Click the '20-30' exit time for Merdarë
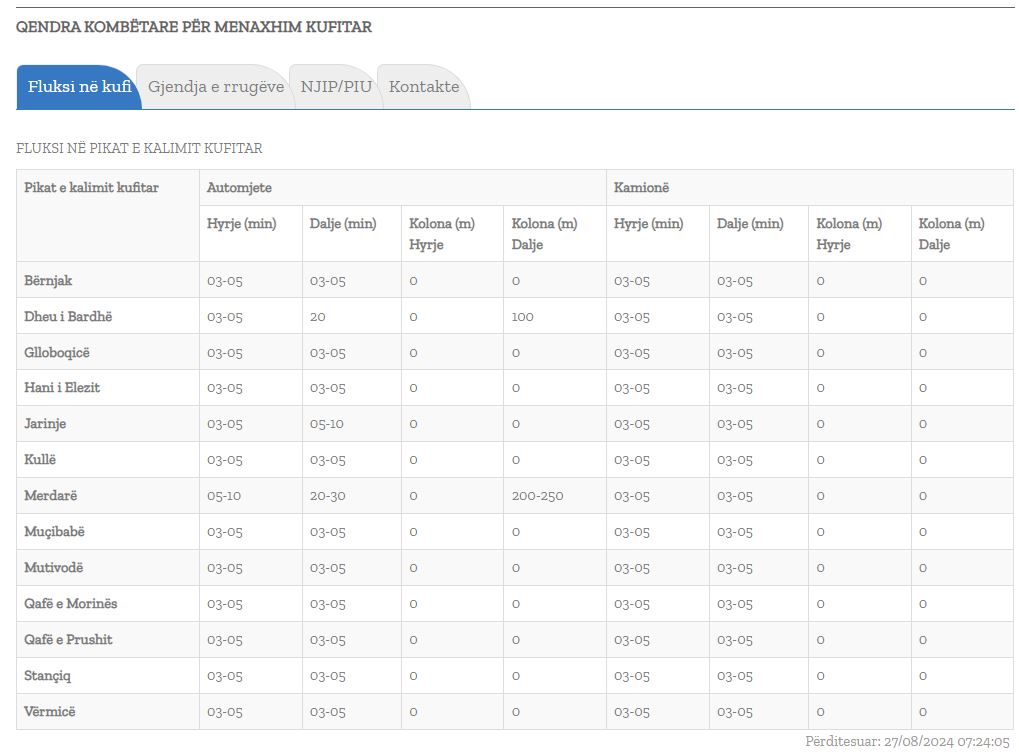Viewport: 1019px width, 754px height. tap(328, 497)
